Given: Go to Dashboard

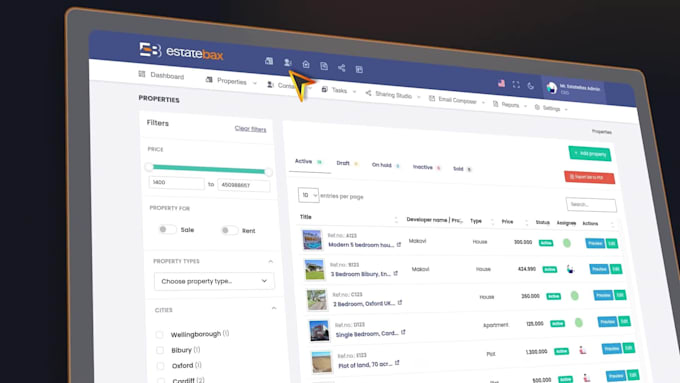Looking at the screenshot, I should click(161, 75).
